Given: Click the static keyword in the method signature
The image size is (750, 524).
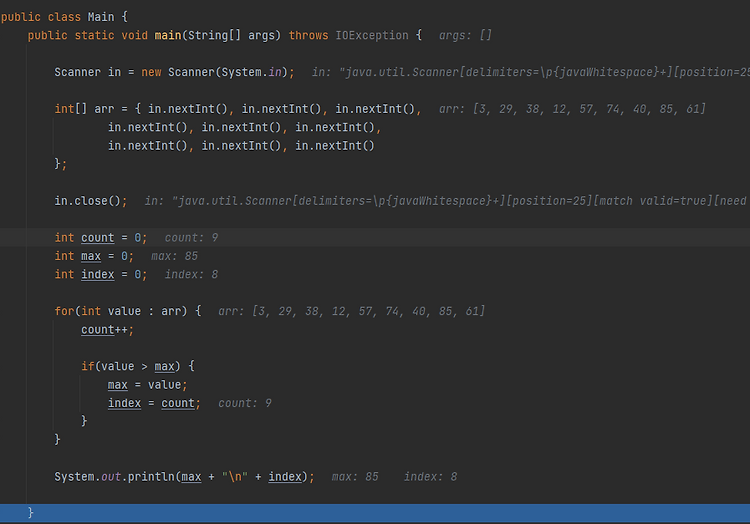Looking at the screenshot, I should (x=94, y=35).
